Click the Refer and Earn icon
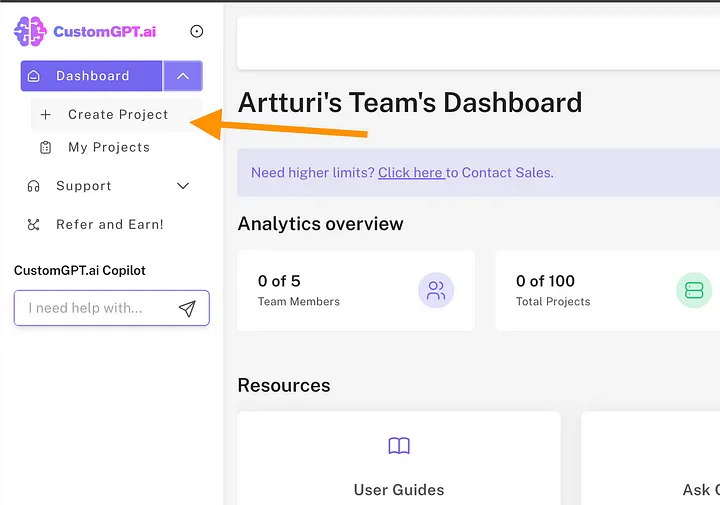Screen dimensions: 720x505 coord(34,225)
